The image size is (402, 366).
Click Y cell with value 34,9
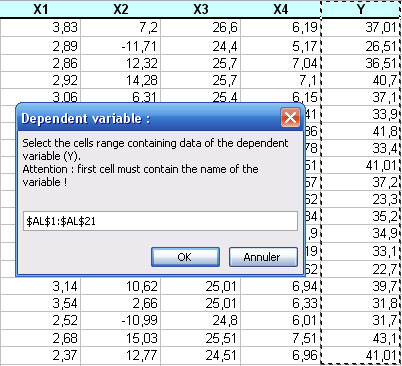coord(361,233)
